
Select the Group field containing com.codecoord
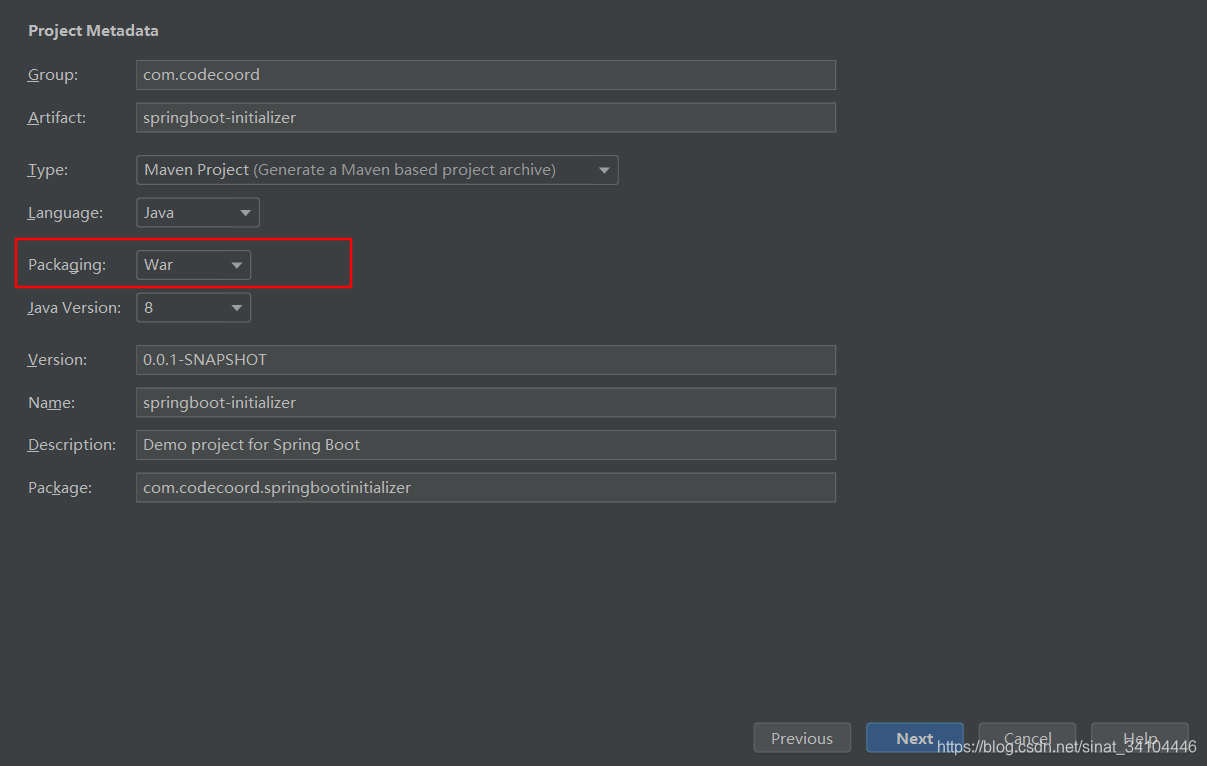coord(485,74)
